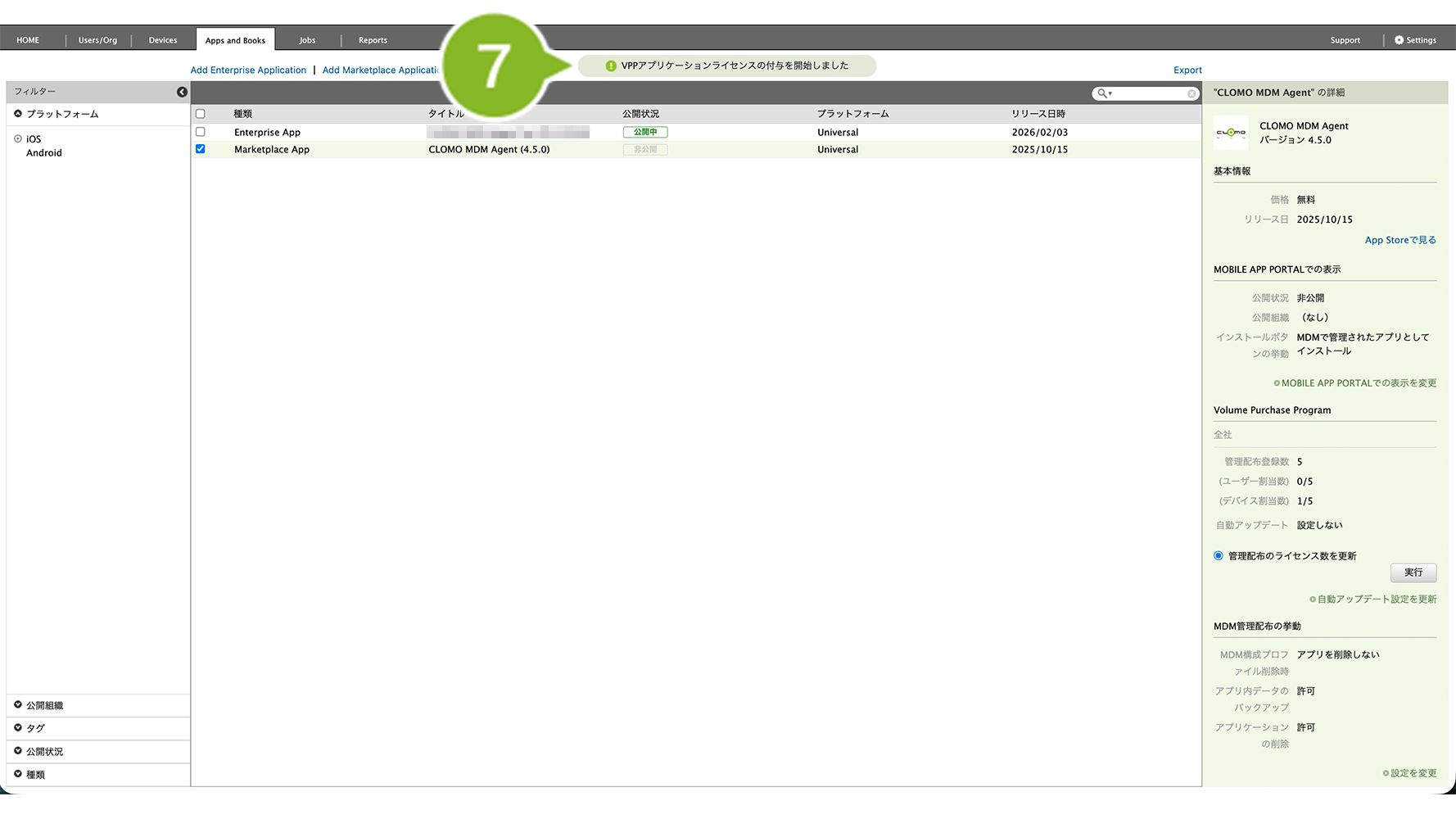Switch to the Reports tab

click(373, 40)
